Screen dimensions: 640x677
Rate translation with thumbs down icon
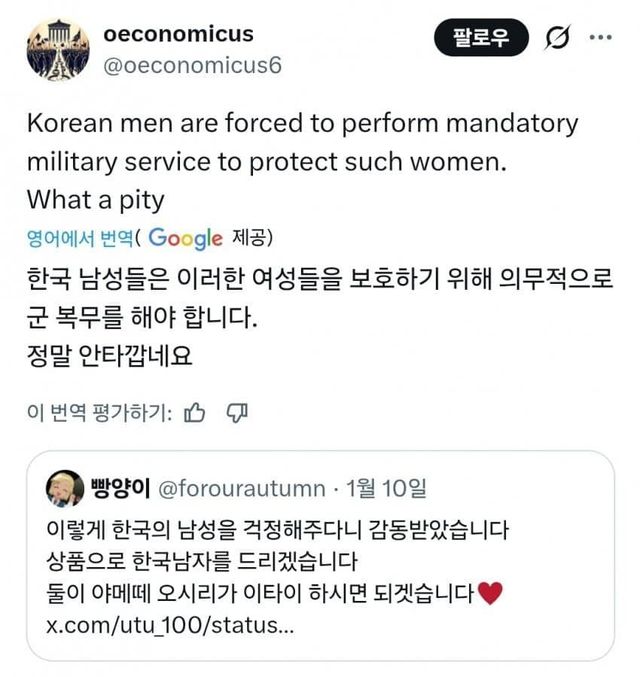[237, 411]
